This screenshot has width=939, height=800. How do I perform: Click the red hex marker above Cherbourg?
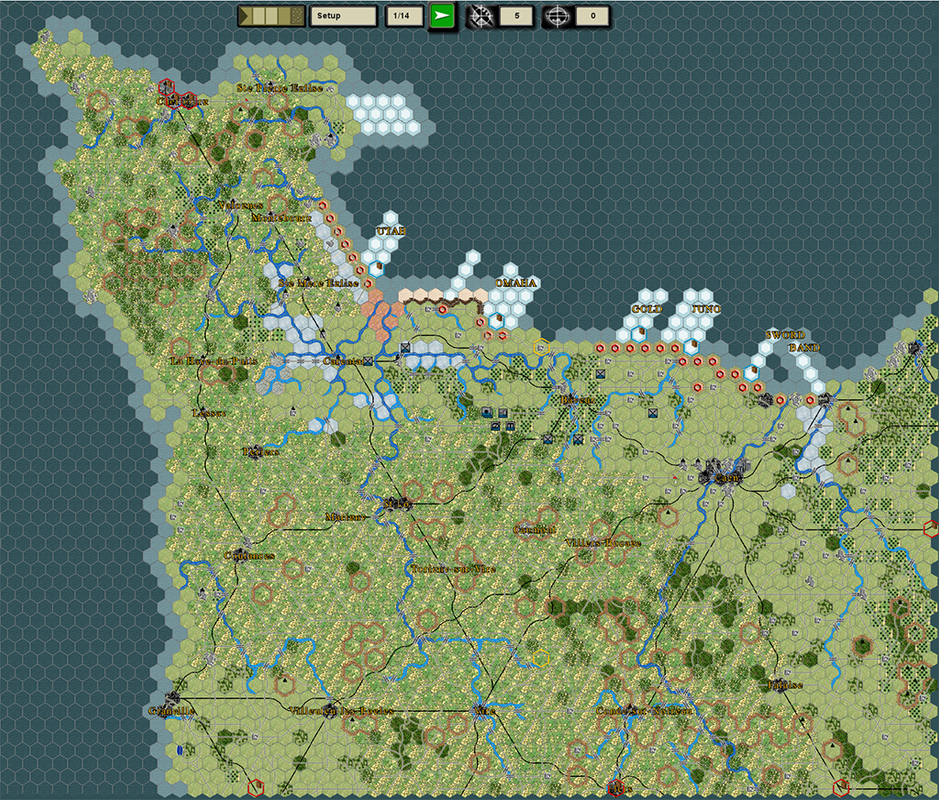pyautogui.click(x=166, y=88)
